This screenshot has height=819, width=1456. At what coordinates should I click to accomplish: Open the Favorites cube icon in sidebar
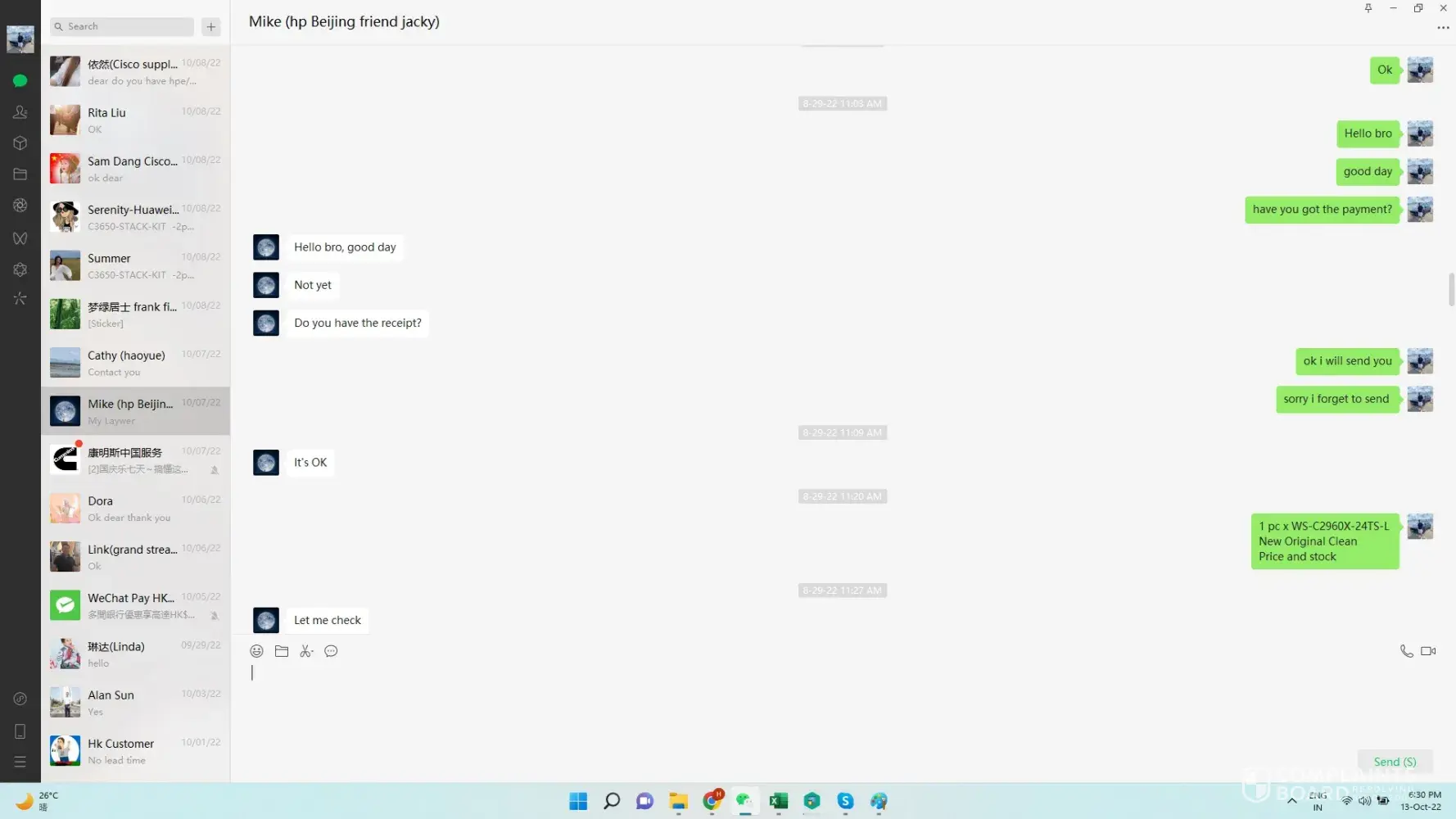(20, 143)
